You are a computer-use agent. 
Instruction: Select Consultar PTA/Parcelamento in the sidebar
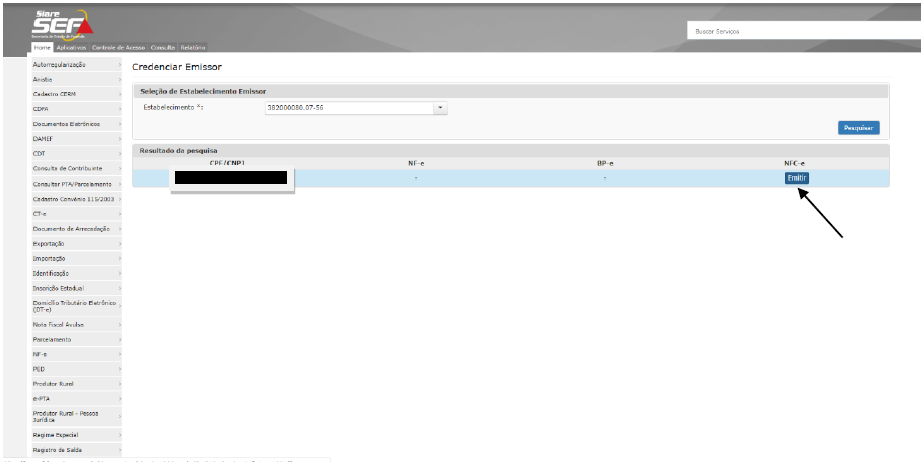(x=76, y=184)
